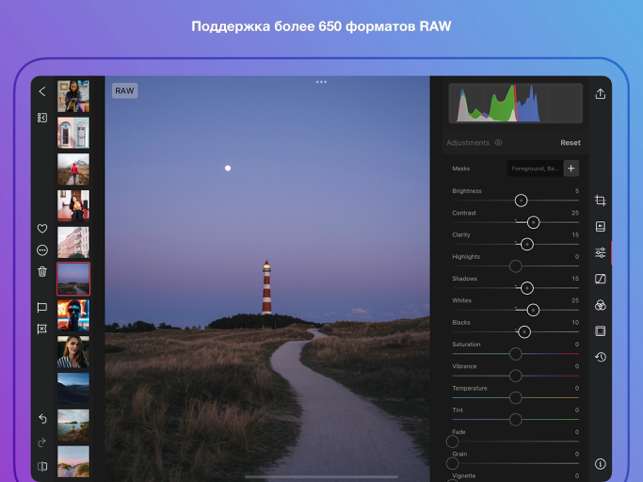Switch to the Adjustments sliders tab
Screen dimensions: 643x482
[x=600, y=253]
